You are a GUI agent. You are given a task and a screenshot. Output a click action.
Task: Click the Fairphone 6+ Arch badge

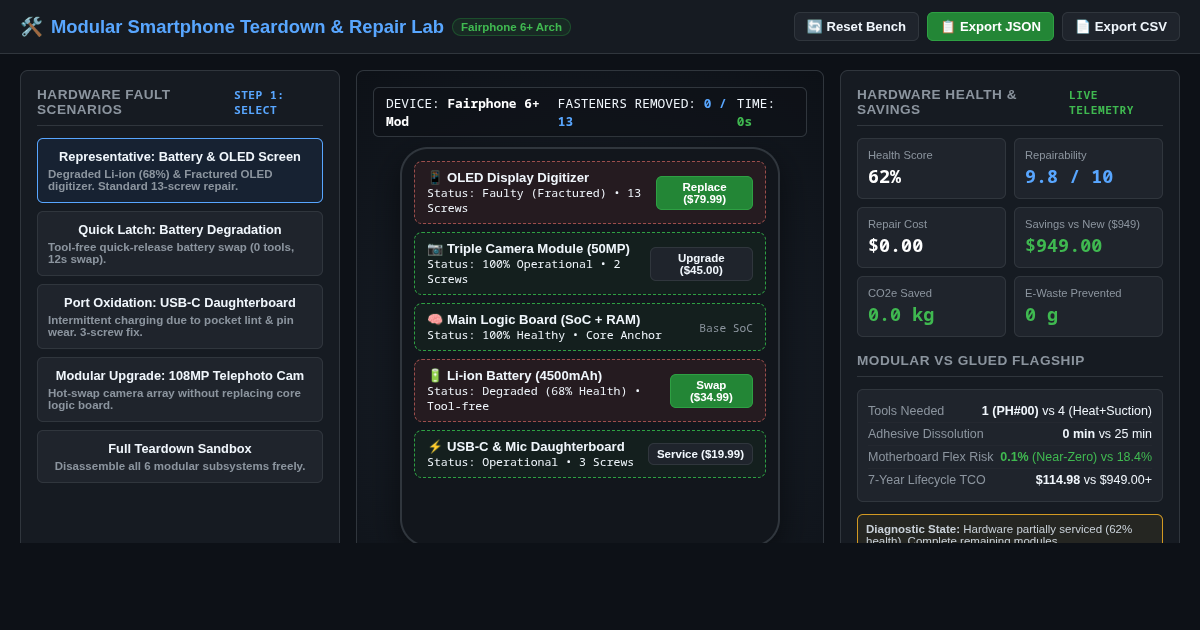511,27
